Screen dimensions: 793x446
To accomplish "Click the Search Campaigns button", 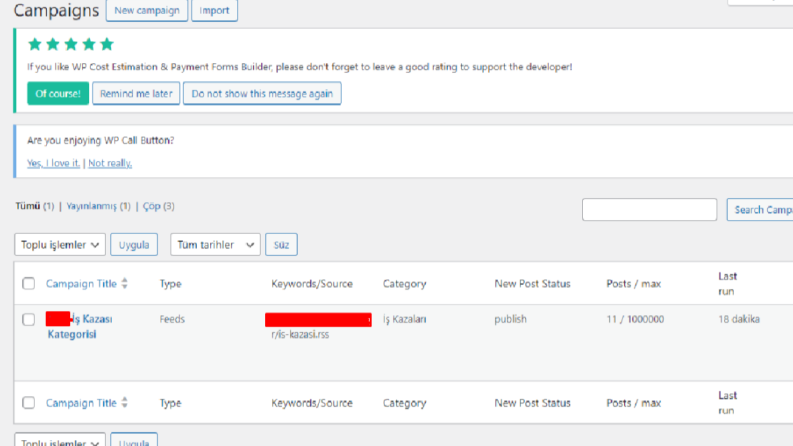I will [760, 209].
